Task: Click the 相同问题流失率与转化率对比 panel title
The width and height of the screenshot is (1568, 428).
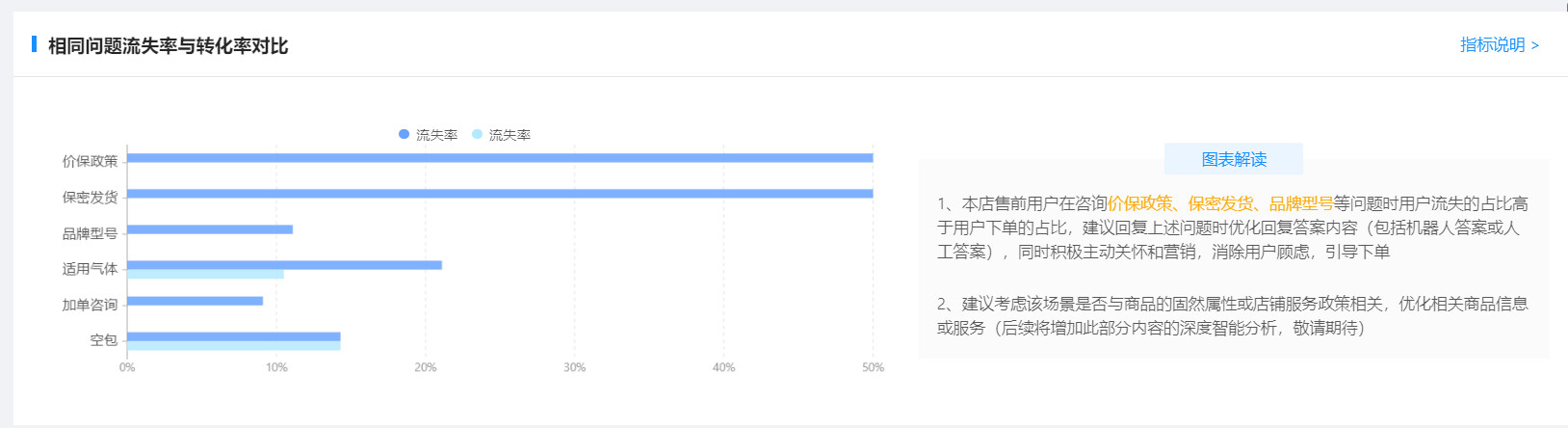Action: 168,46
